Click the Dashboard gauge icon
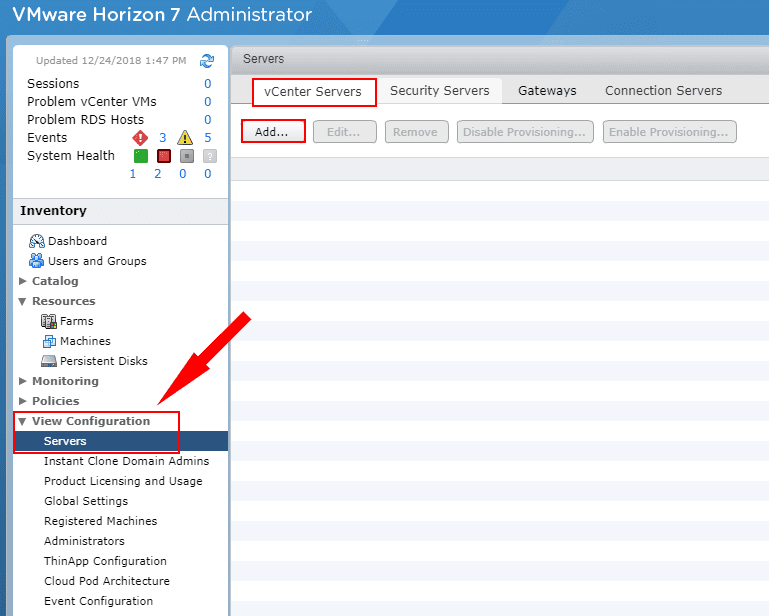 37,241
